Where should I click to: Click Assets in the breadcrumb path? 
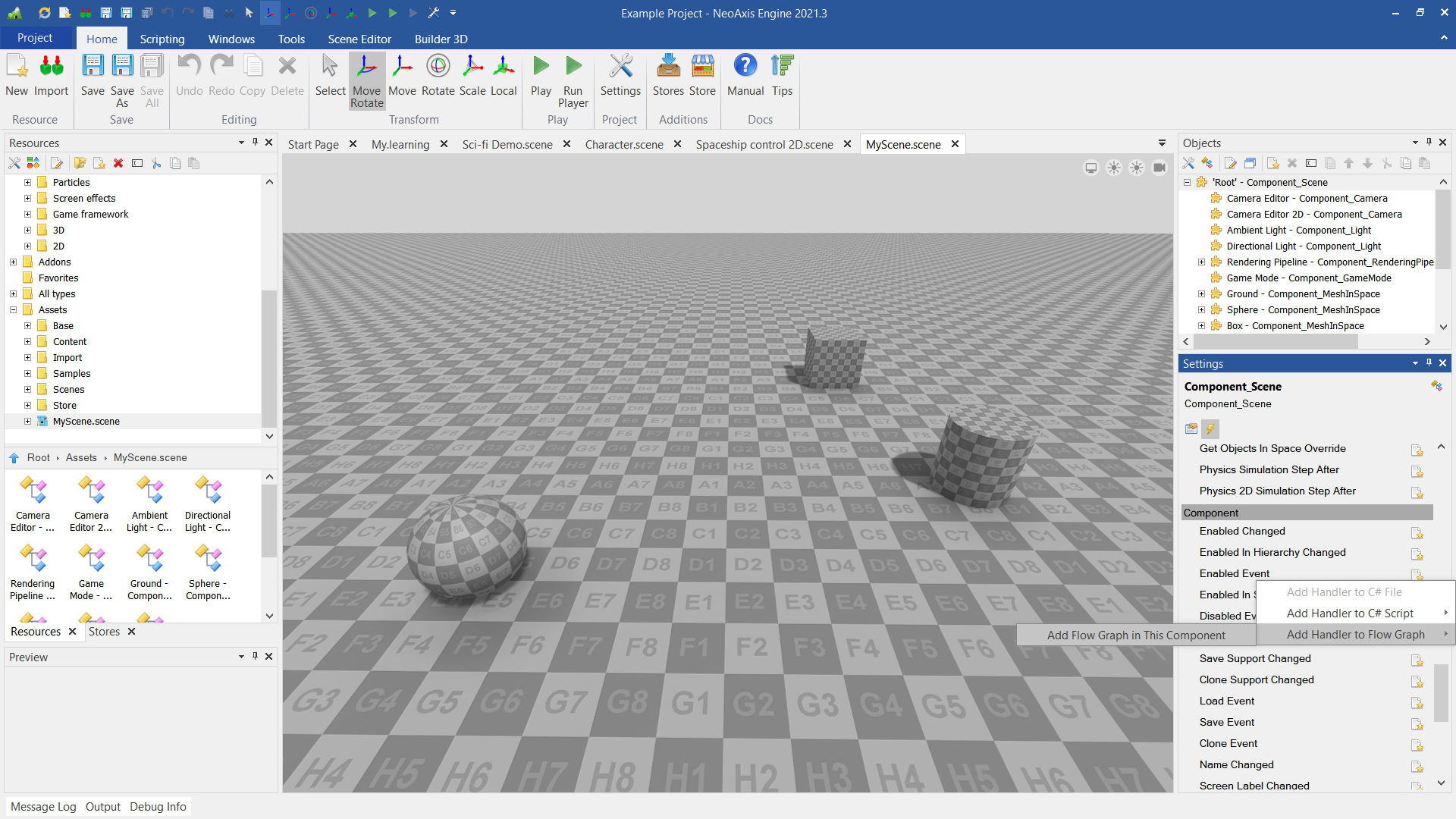(81, 458)
